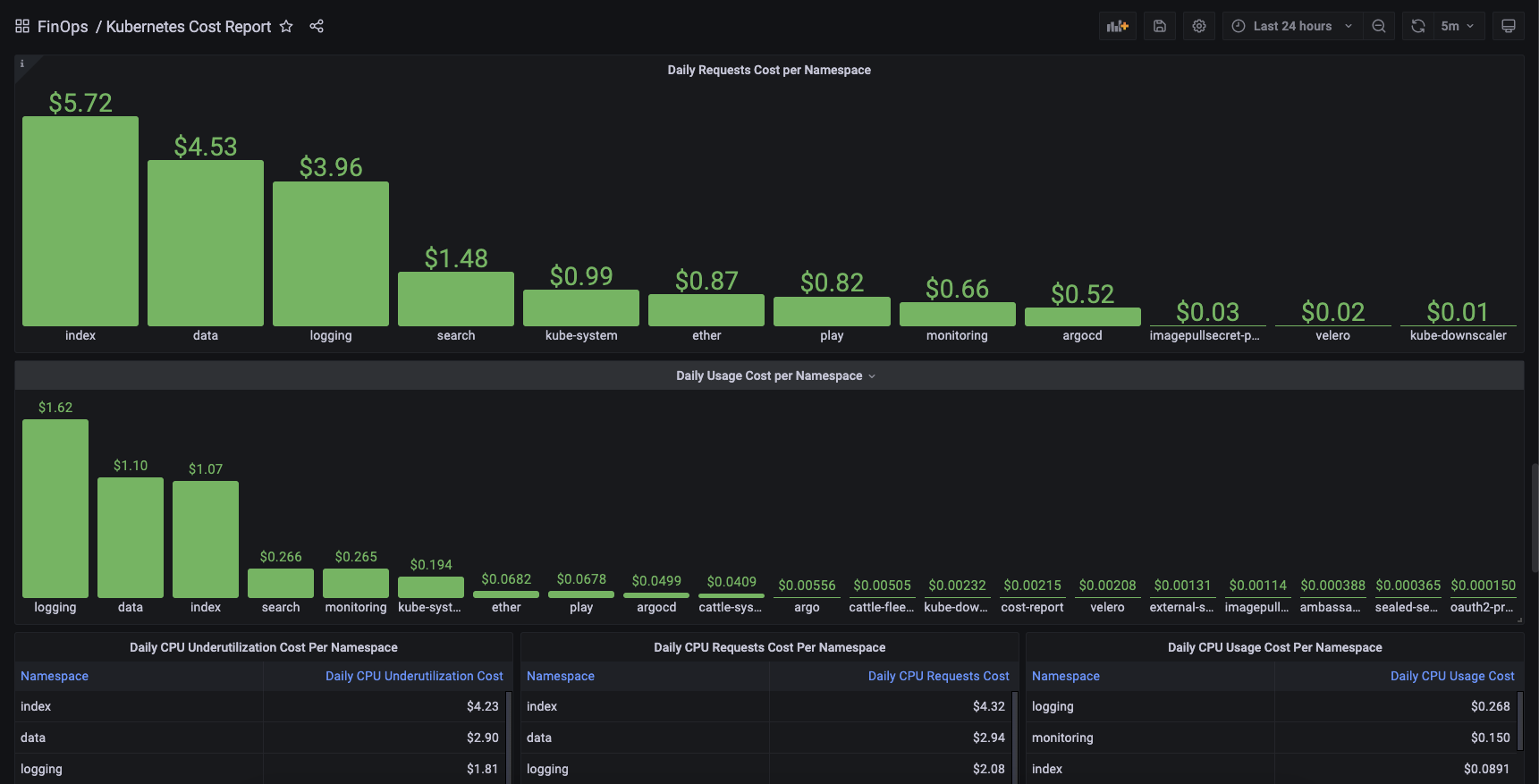
Task: Refresh the dashboard now
Action: (x=1418, y=26)
